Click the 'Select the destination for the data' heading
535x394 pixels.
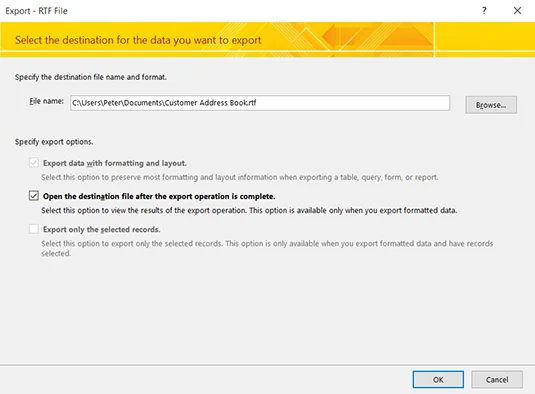pos(138,40)
